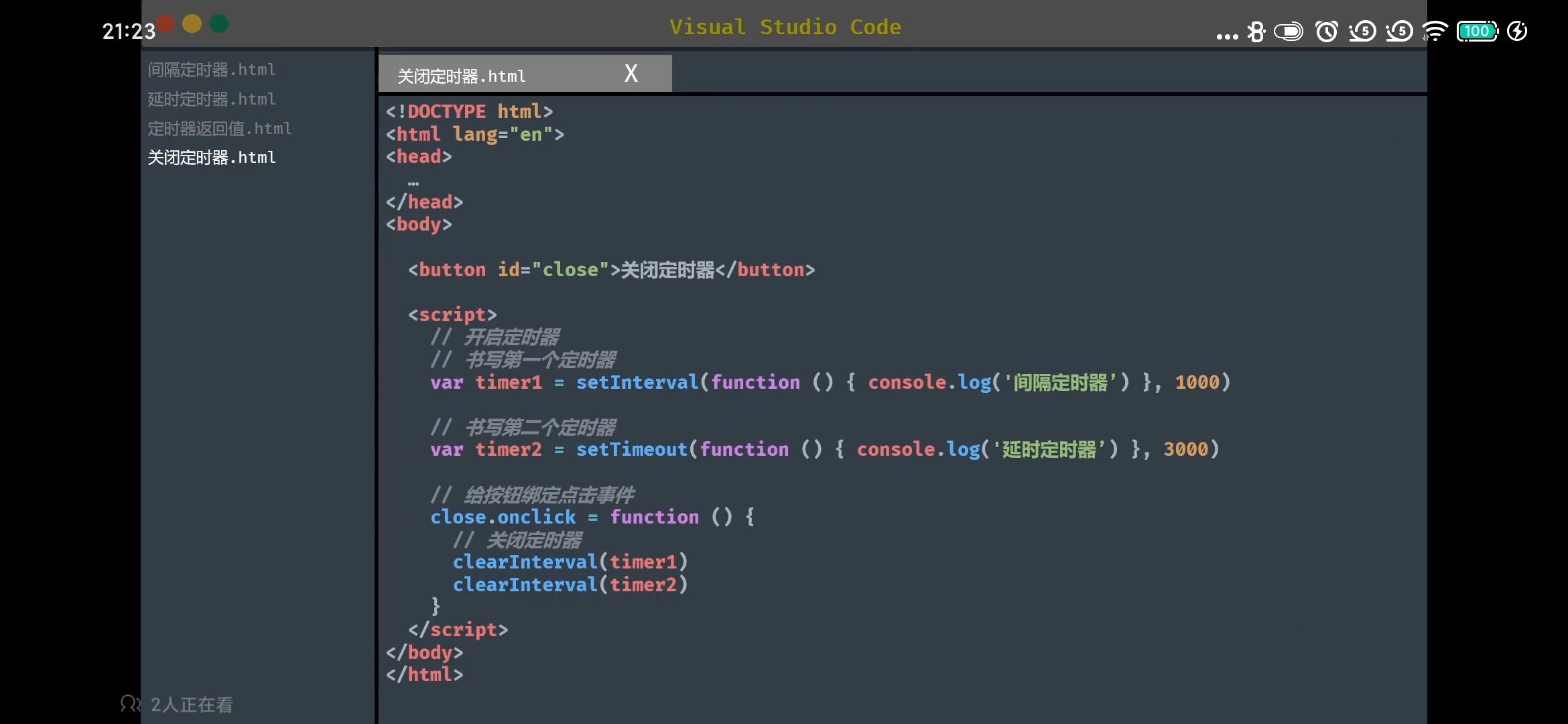Screen dimensions: 1568x724
Task: Click the Visual Studio Code title text
Action: coord(785,27)
